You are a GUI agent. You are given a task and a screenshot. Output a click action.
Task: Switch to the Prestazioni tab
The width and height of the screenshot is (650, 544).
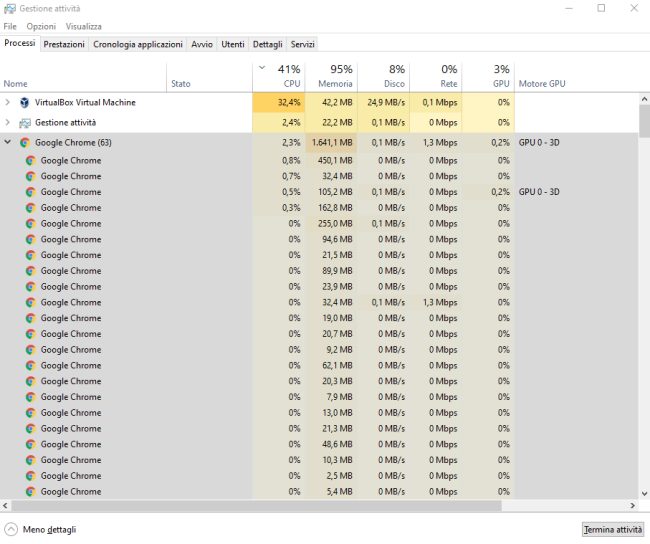(64, 44)
